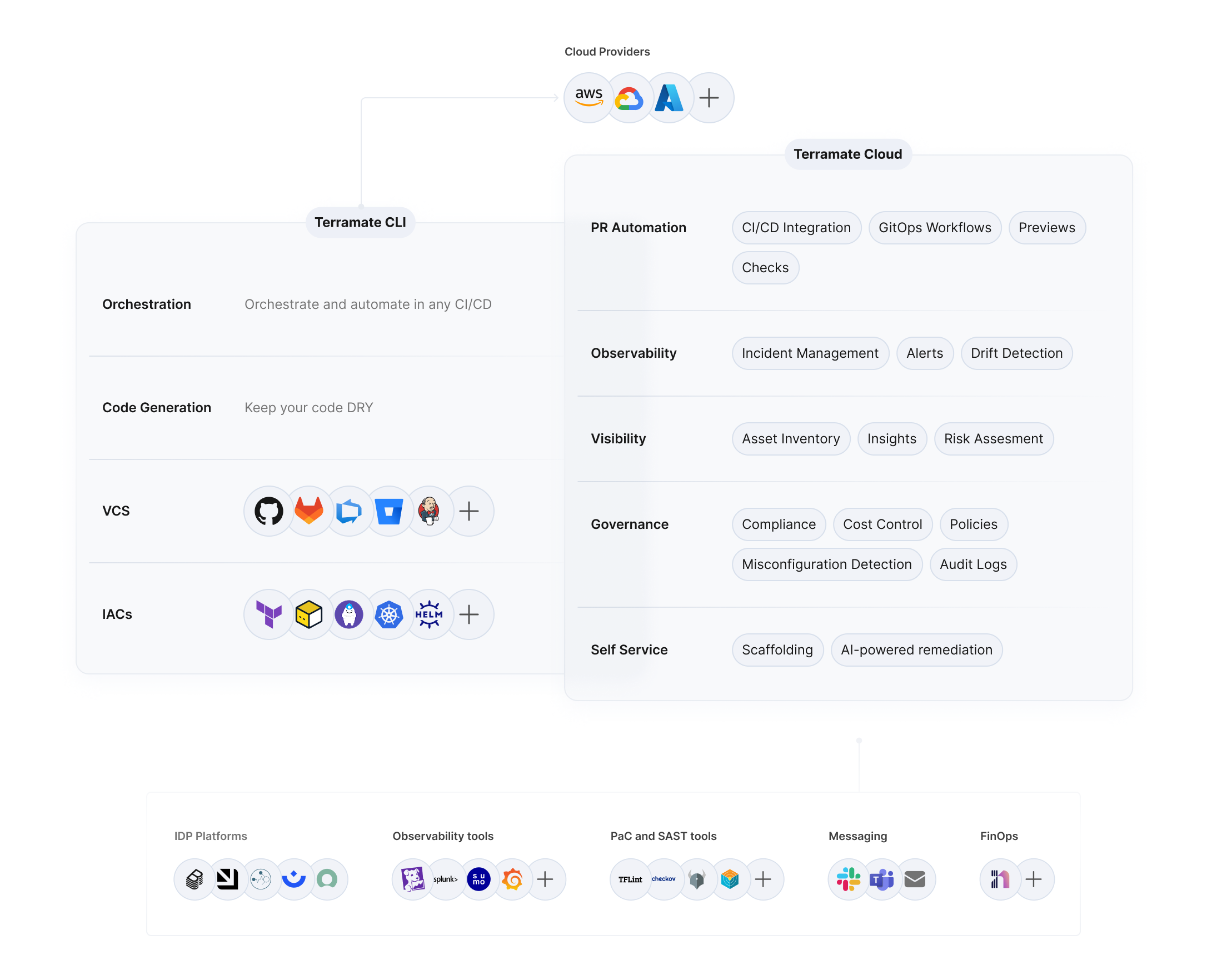Click the Slack icon under Messaging
Viewport: 1227px width, 980px height.
click(x=848, y=879)
